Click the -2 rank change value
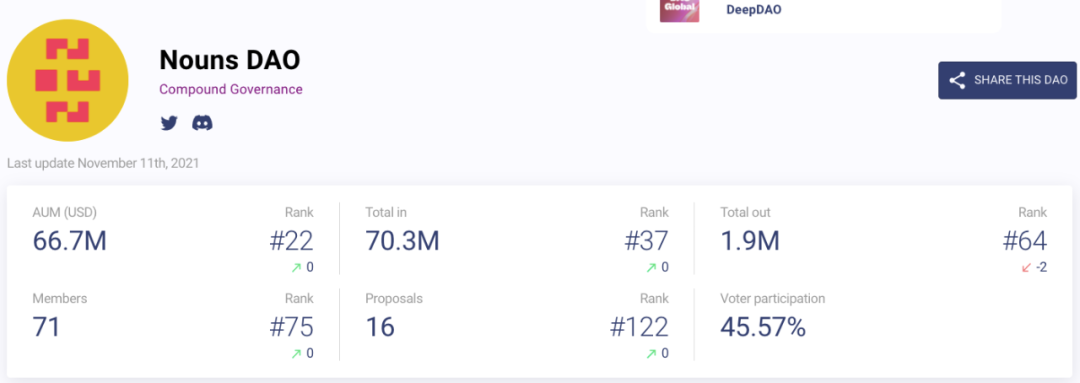This screenshot has height=383, width=1080. (x=1041, y=267)
